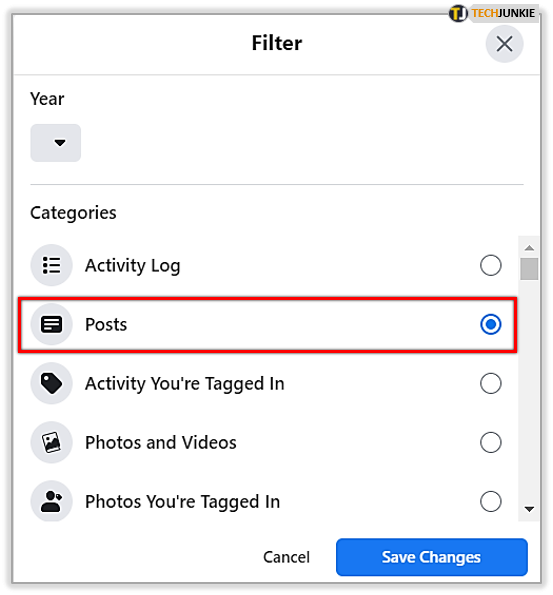Close the Filter dialog with X
Viewport: 553px width, 595px height.
click(x=504, y=44)
